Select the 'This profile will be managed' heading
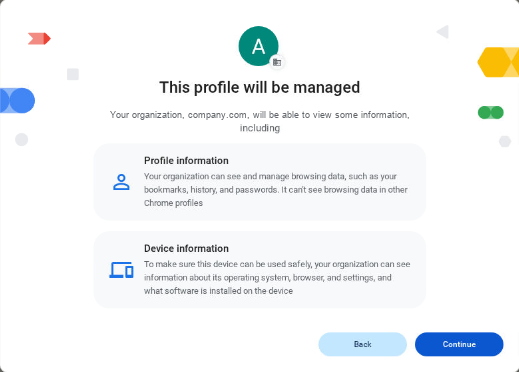 259,87
